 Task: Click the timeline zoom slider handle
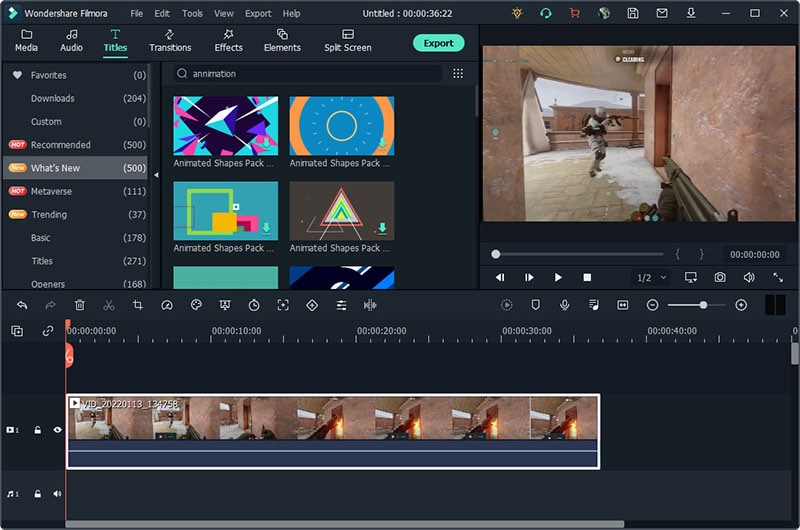703,305
